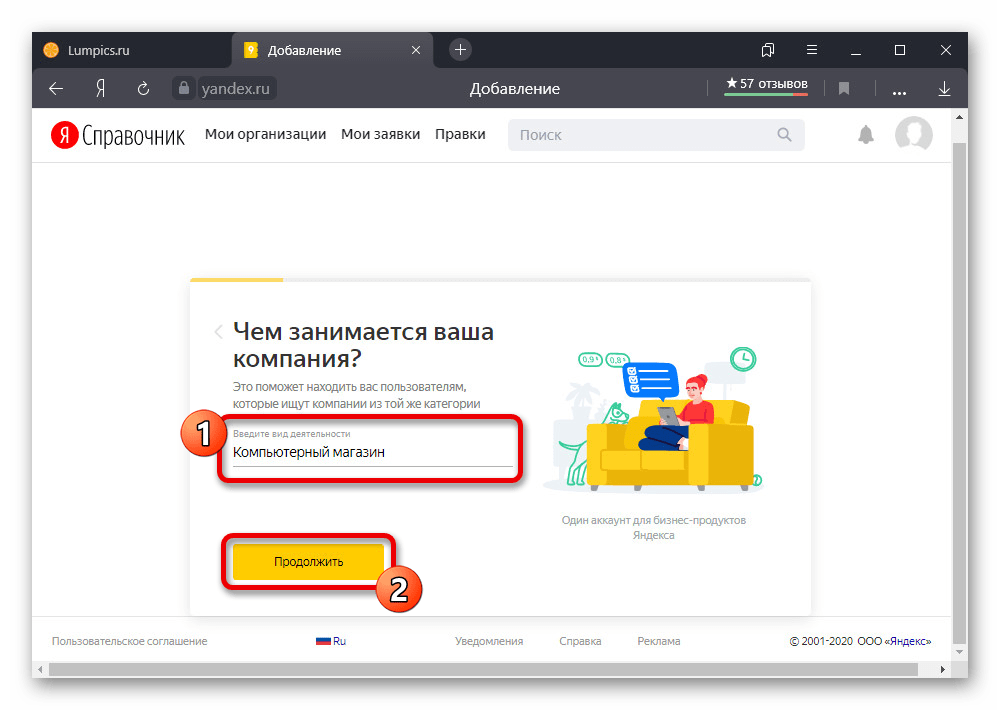
Task: Click the Yandex 'Я' home icon
Action: coord(100,89)
